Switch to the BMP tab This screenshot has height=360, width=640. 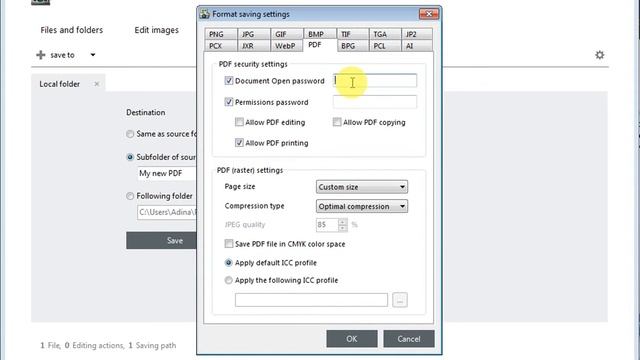tap(320, 34)
